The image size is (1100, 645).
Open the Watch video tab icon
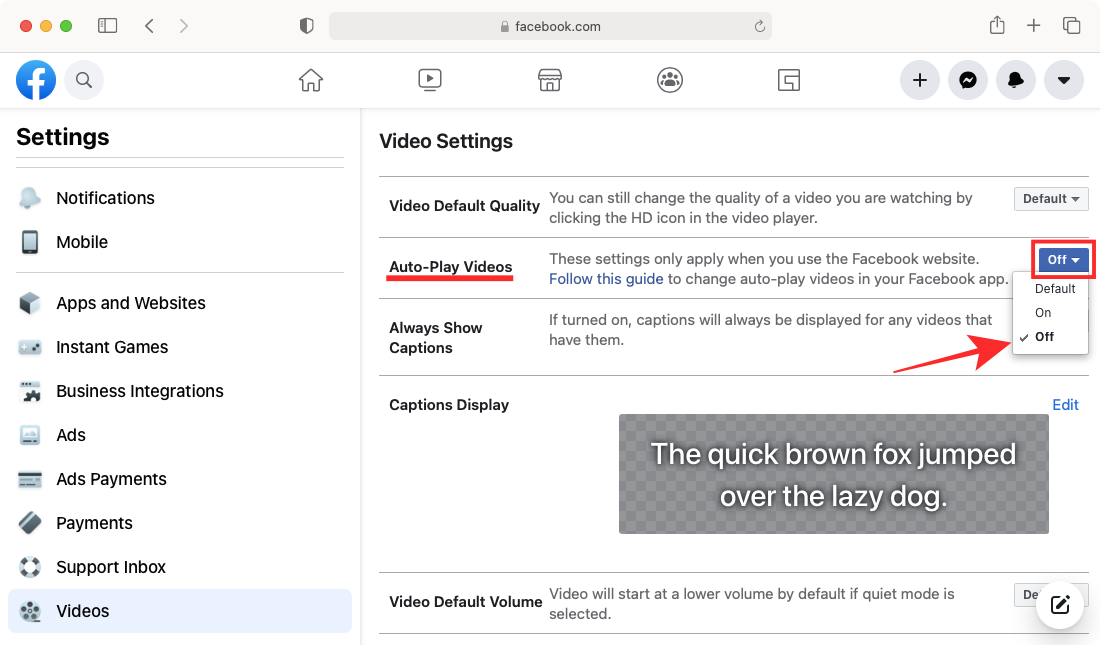pyautogui.click(x=430, y=80)
